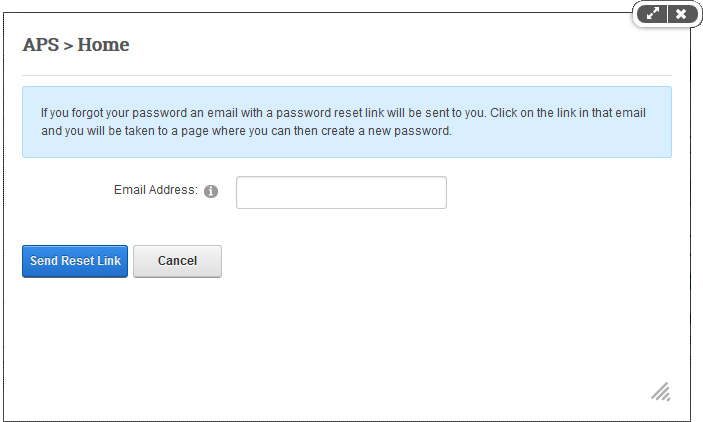Click the diagonal-lines resize handle

(x=661, y=392)
